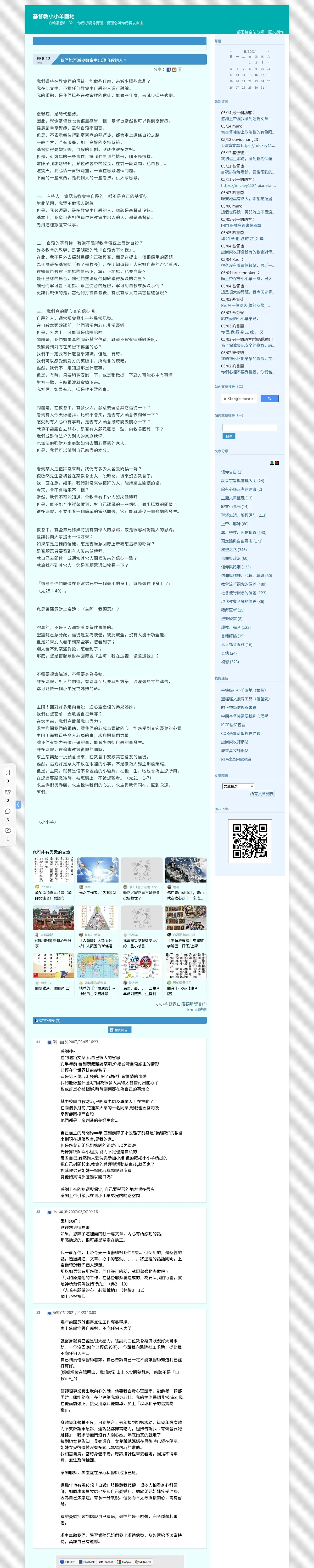Screen dimensions: 314x1568
Task: Share the post on Plurk
Action: click(174, 70)
